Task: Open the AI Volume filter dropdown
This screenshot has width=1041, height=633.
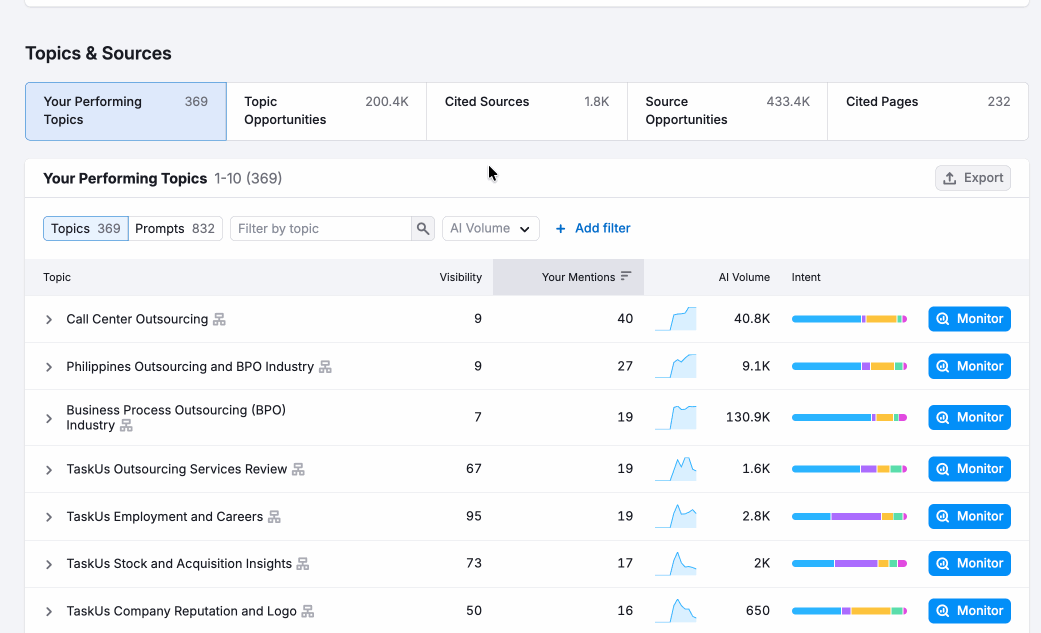Action: coord(491,228)
